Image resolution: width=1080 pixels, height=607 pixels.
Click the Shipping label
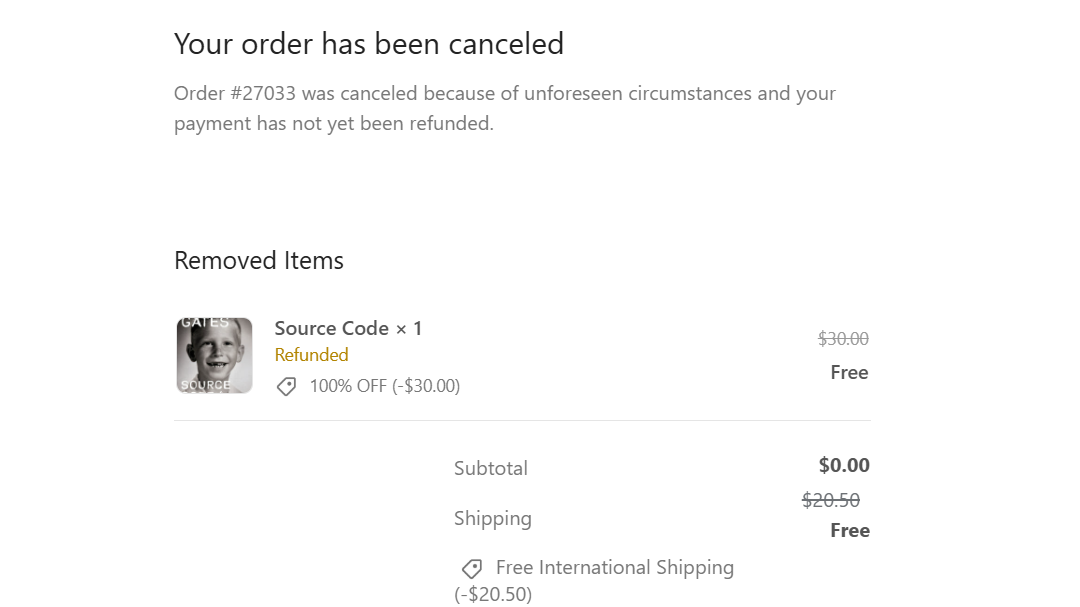(x=492, y=519)
